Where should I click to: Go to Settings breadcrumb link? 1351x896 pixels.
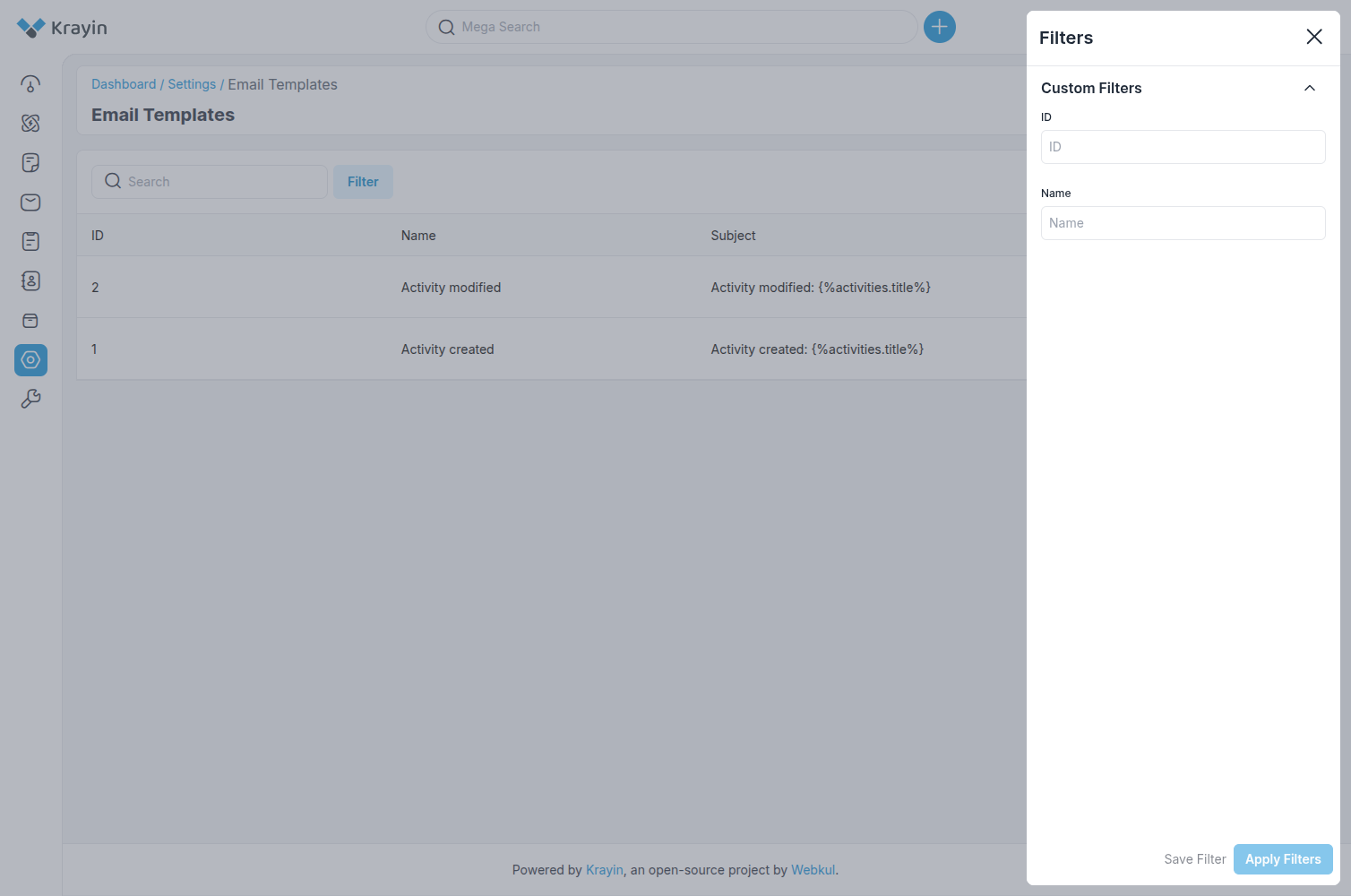coord(192,84)
